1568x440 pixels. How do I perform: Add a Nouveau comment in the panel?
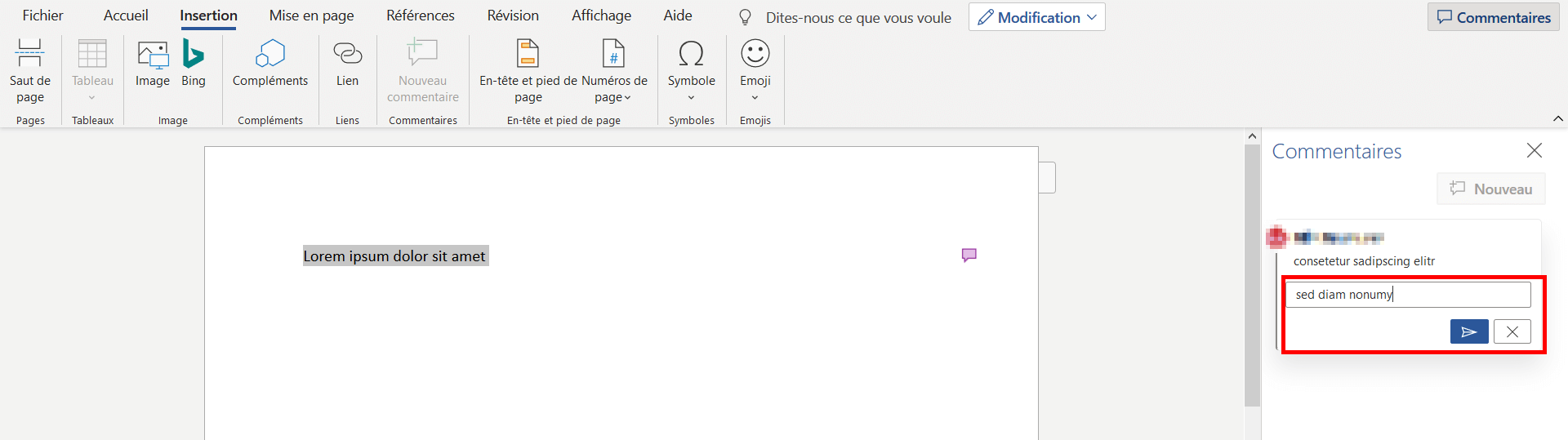click(x=1491, y=189)
